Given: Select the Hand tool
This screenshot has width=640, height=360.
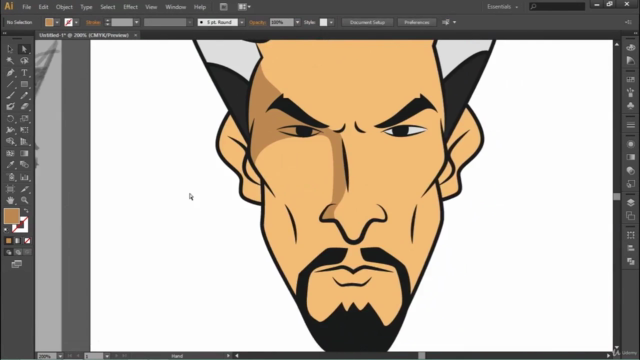Looking at the screenshot, I should coord(10,200).
